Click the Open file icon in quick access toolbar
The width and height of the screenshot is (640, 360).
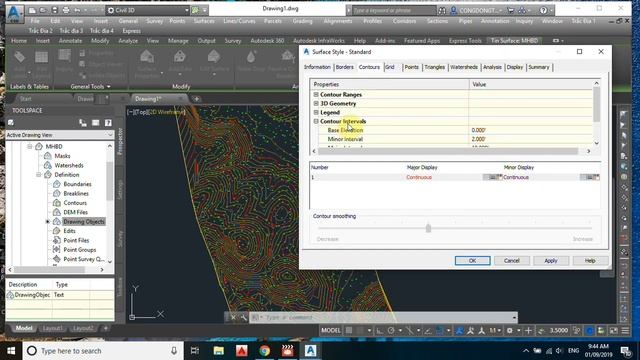(43, 10)
